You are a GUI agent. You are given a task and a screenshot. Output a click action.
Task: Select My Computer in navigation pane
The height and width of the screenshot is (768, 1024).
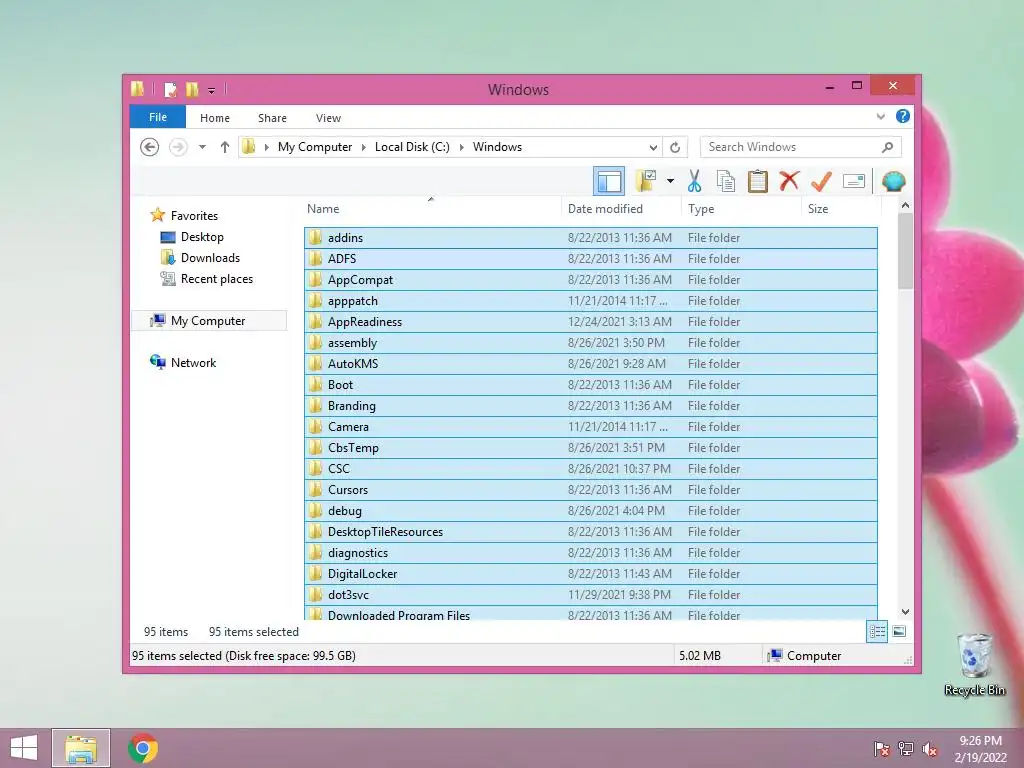pyautogui.click(x=208, y=321)
